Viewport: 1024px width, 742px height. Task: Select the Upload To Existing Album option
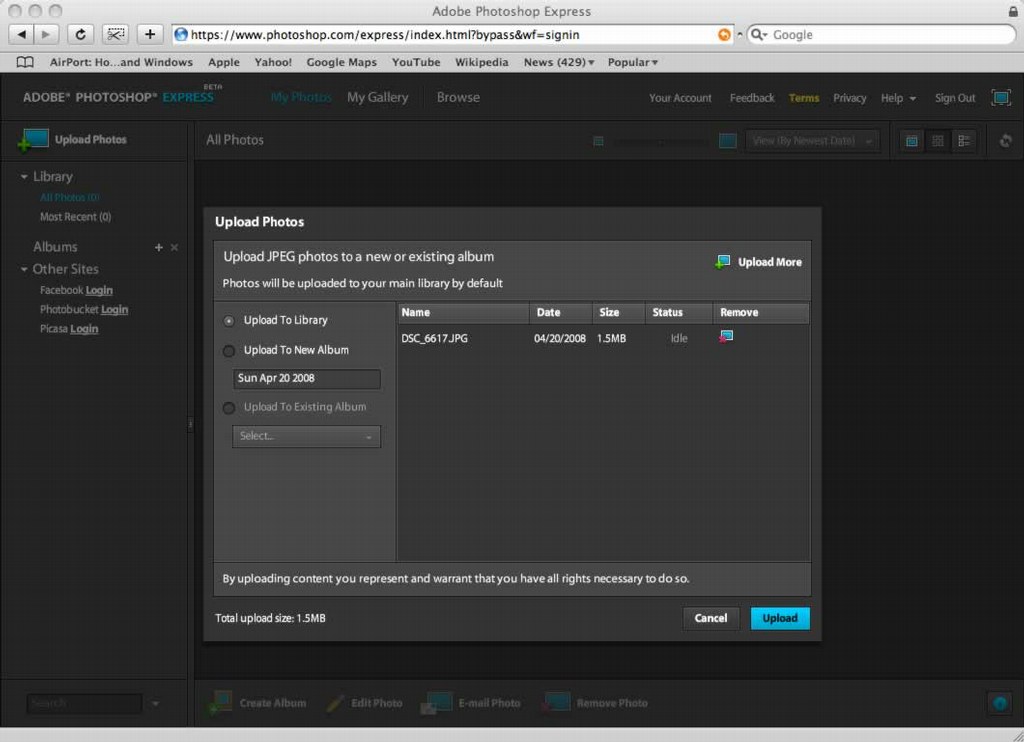(x=229, y=408)
